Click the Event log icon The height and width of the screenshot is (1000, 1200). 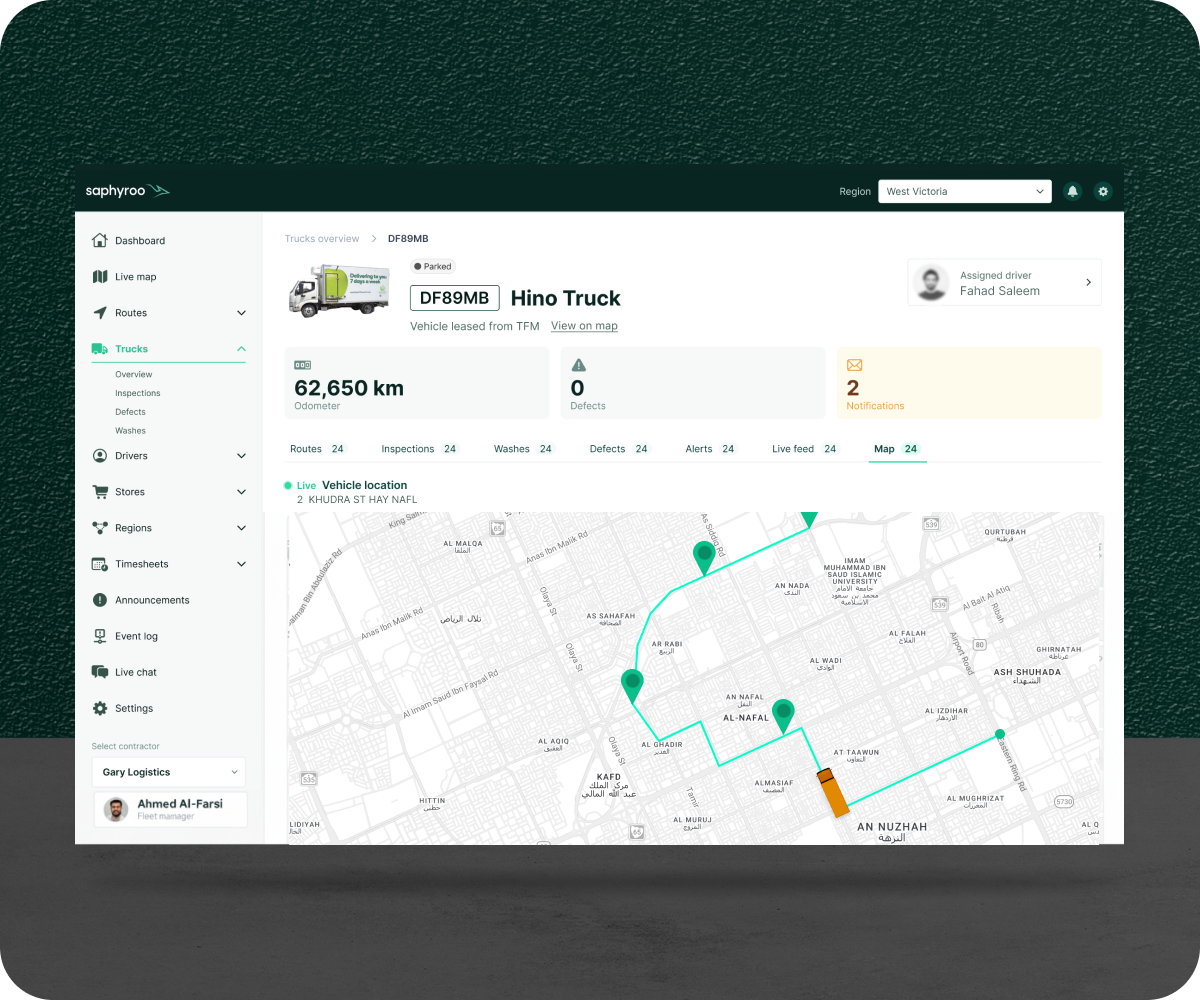click(x=99, y=635)
